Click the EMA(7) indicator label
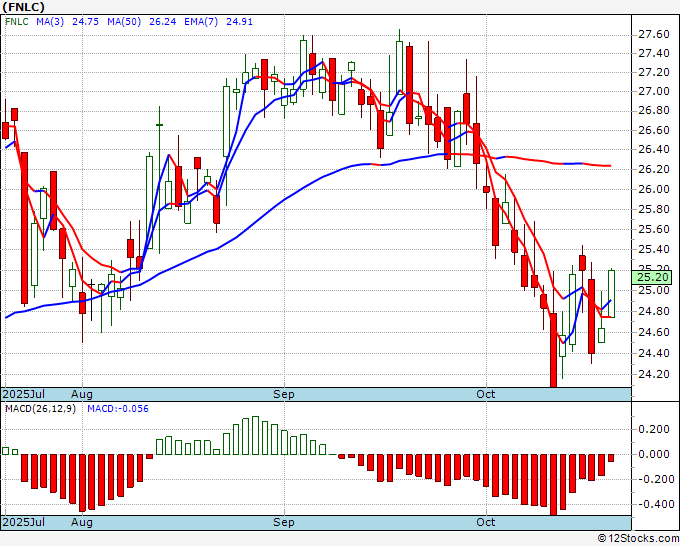 click(x=201, y=22)
